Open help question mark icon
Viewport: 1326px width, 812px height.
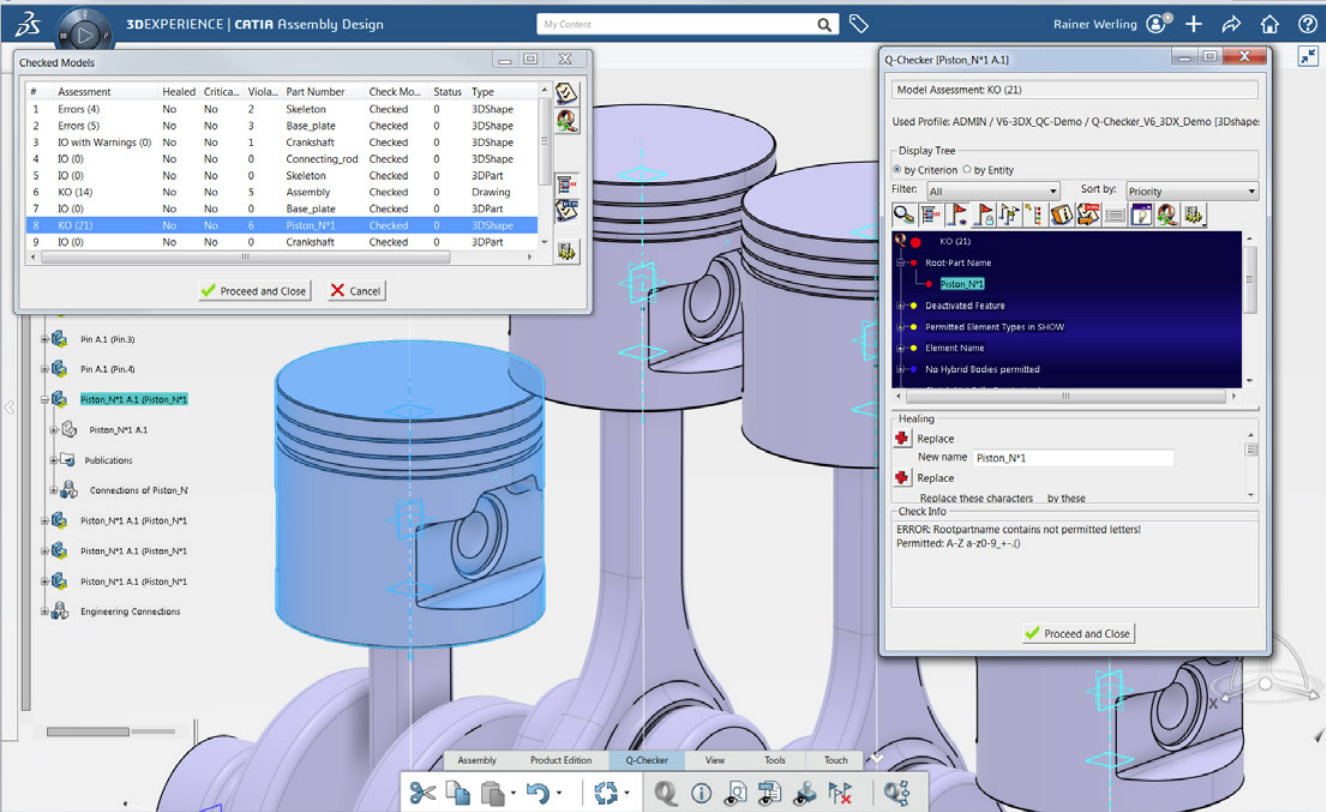point(1306,23)
